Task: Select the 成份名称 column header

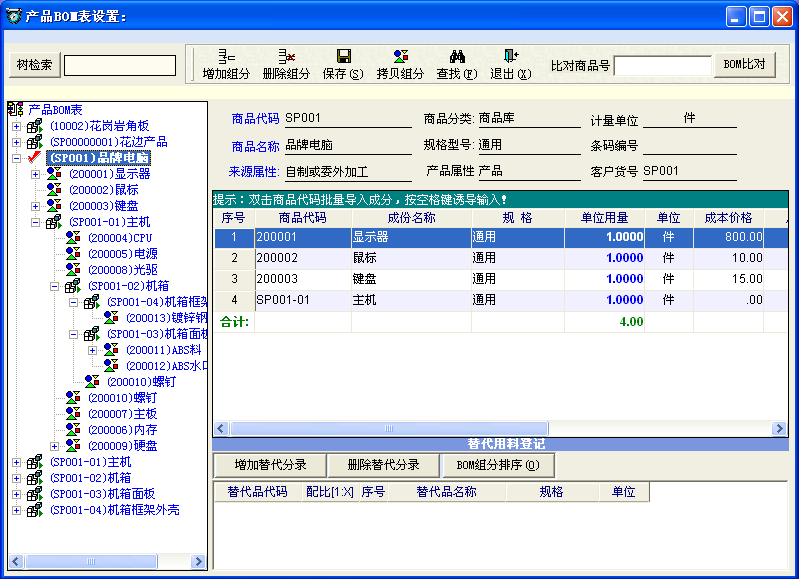Action: pyautogui.click(x=411, y=218)
